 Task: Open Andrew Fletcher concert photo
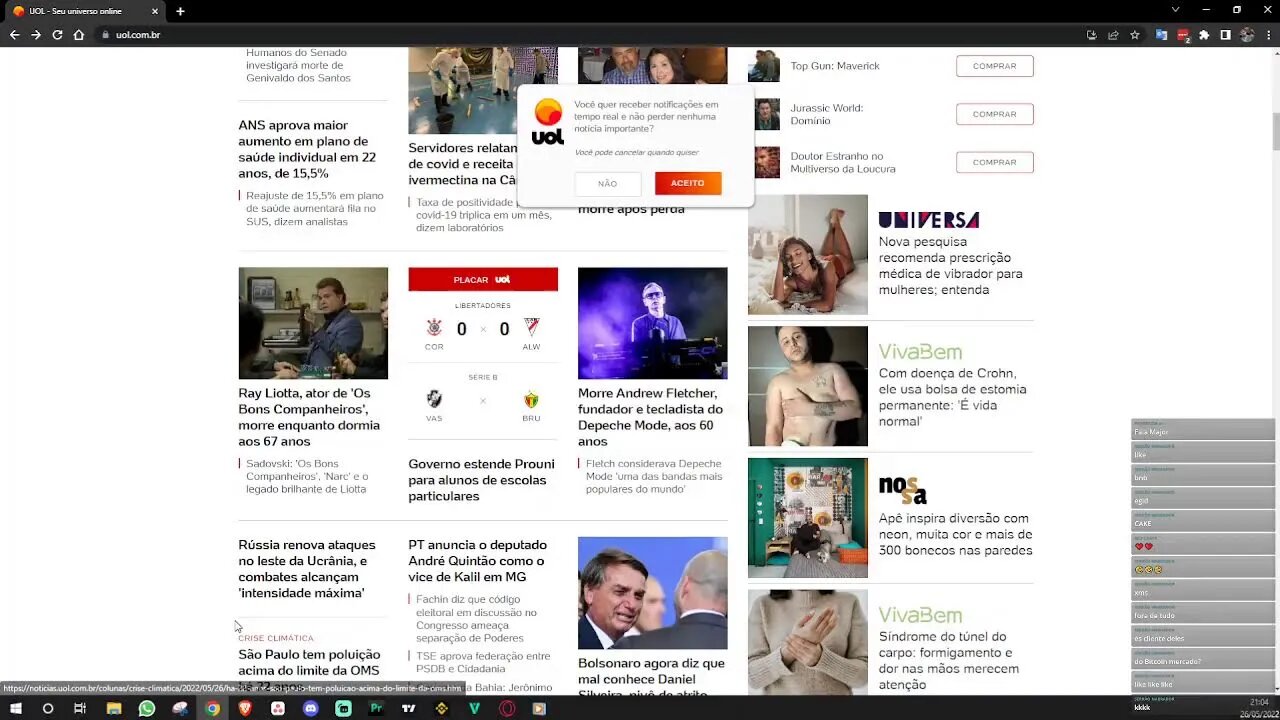[653, 323]
